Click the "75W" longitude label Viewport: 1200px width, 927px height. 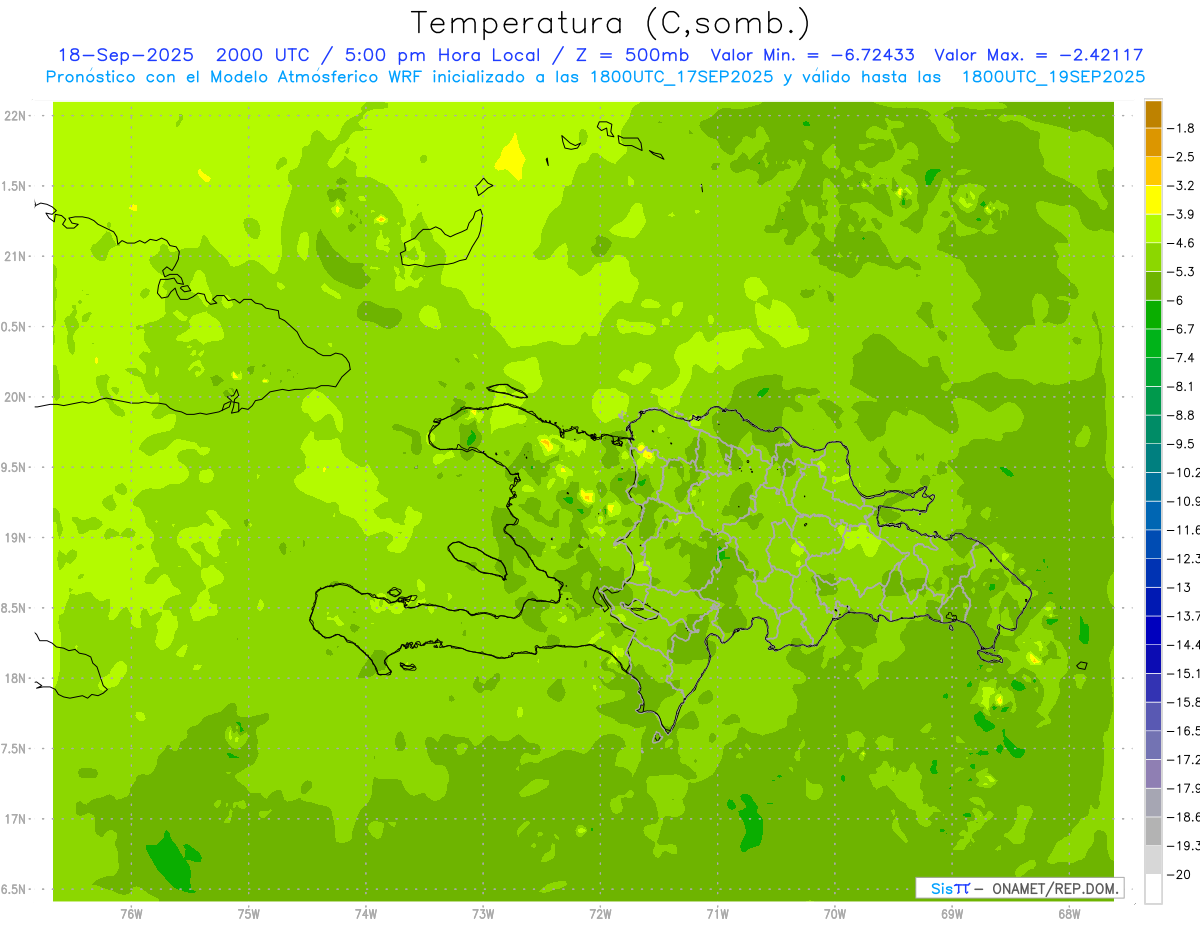tap(249, 913)
